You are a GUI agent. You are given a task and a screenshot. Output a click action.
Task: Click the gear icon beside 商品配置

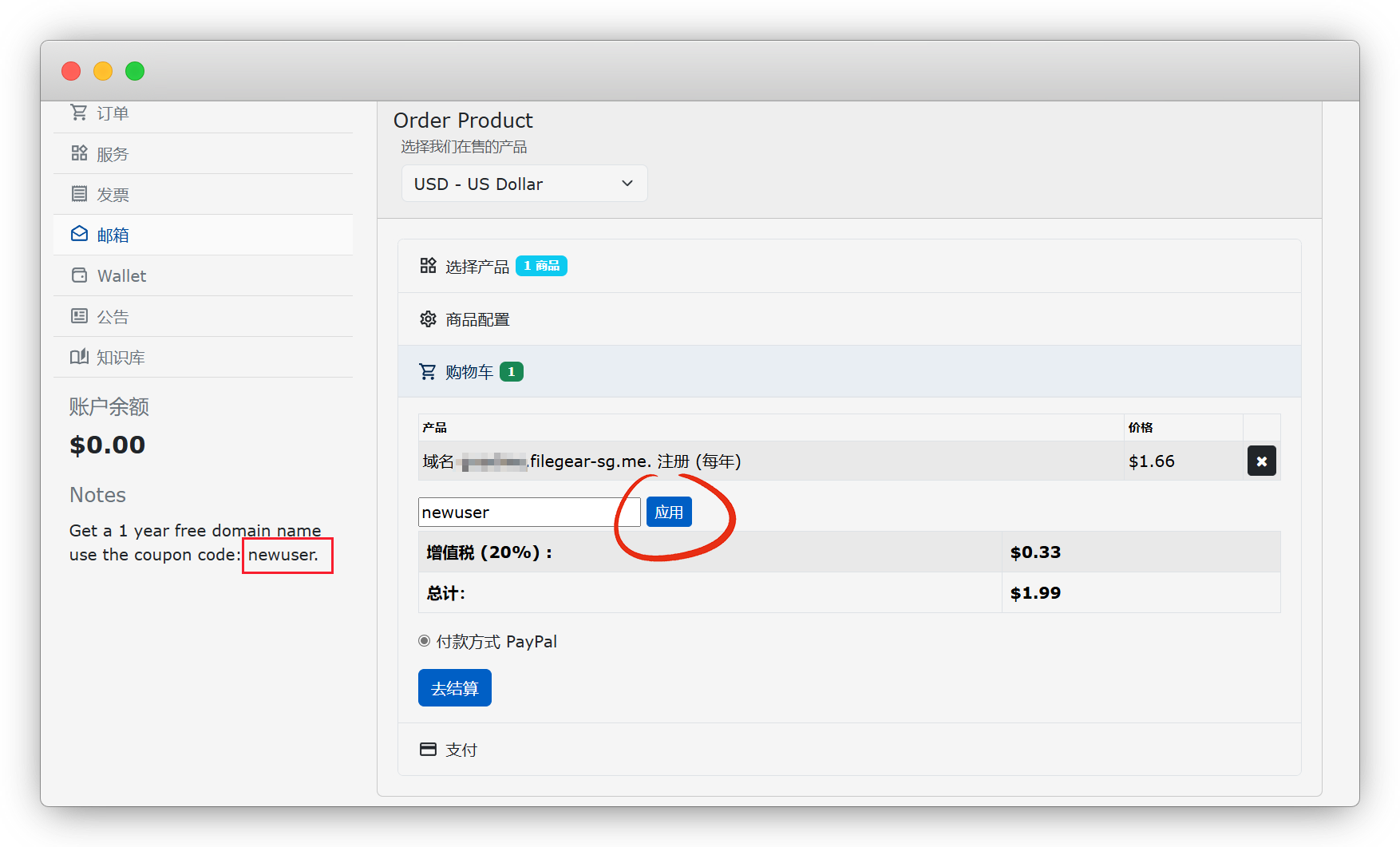pos(428,319)
